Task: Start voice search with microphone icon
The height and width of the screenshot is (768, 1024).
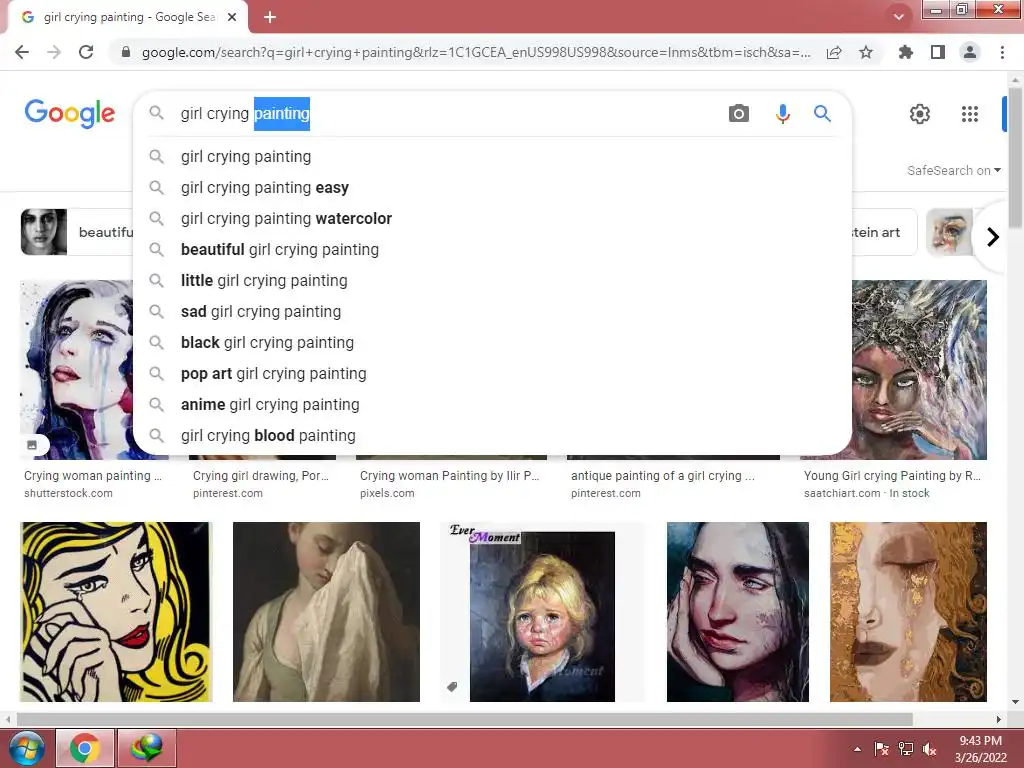Action: (782, 114)
